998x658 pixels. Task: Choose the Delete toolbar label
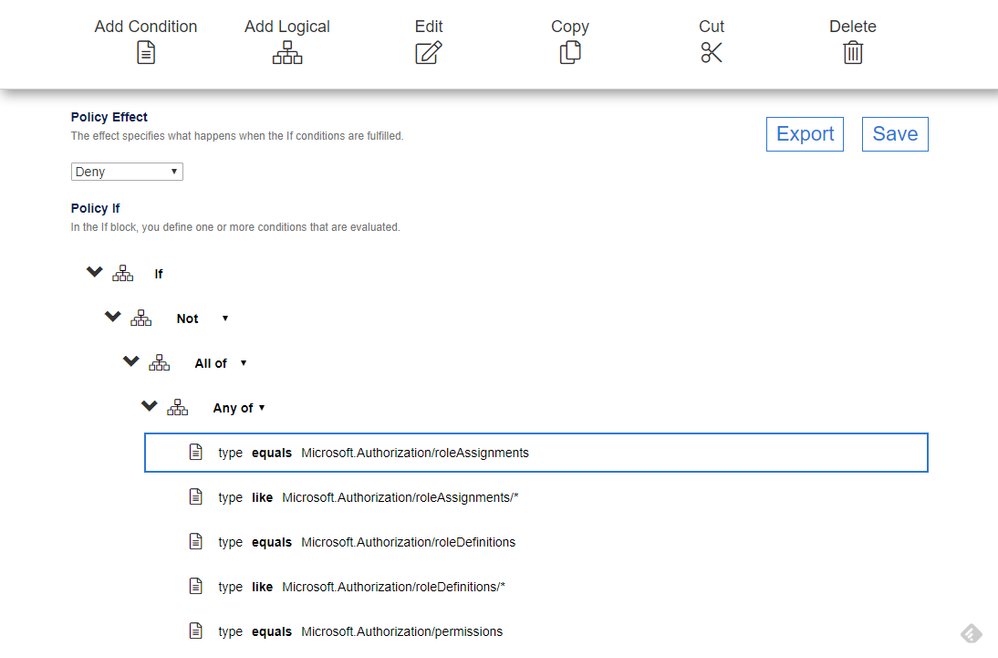pos(853,26)
